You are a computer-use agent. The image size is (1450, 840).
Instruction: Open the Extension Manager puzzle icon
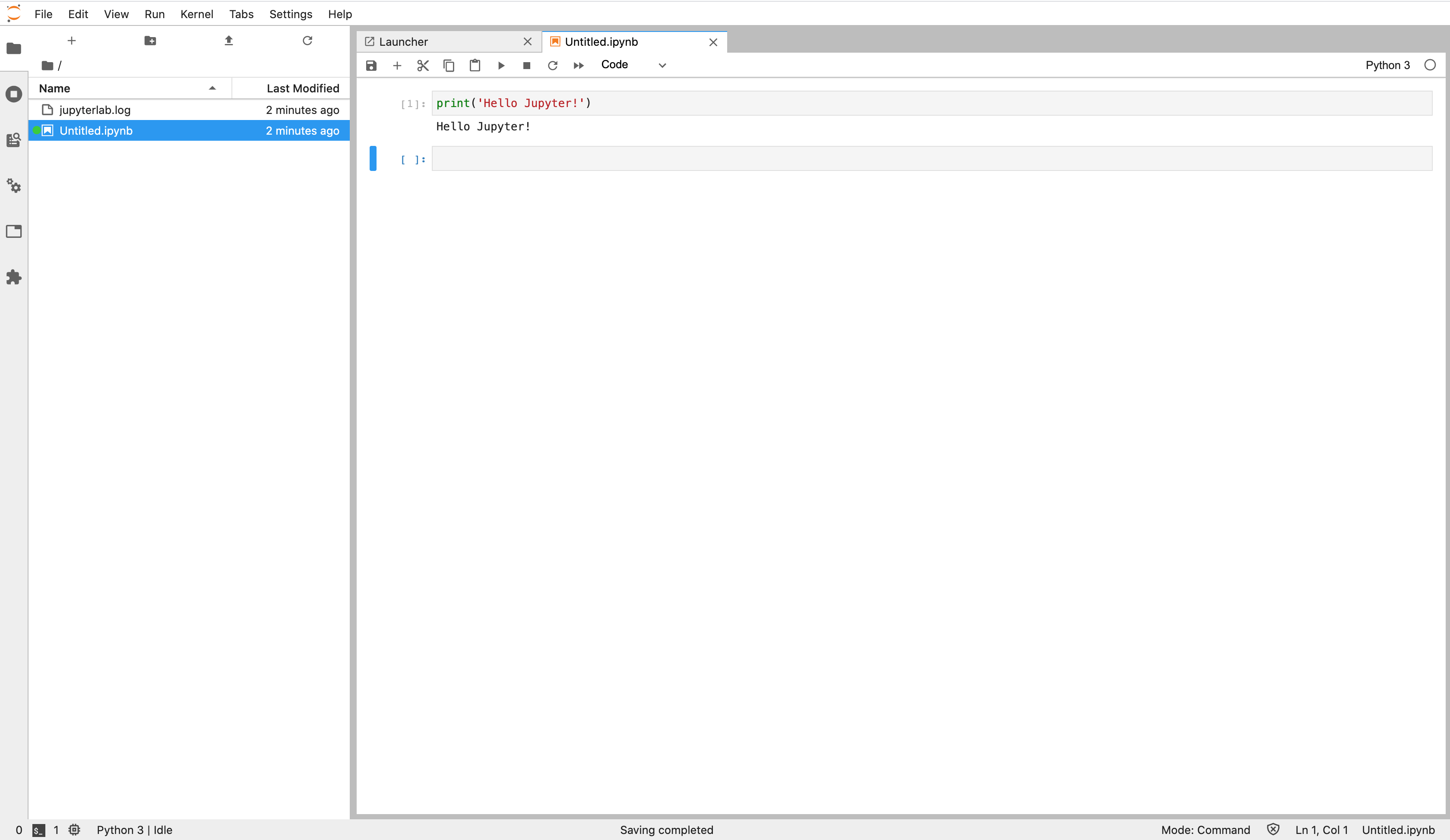pyautogui.click(x=14, y=277)
